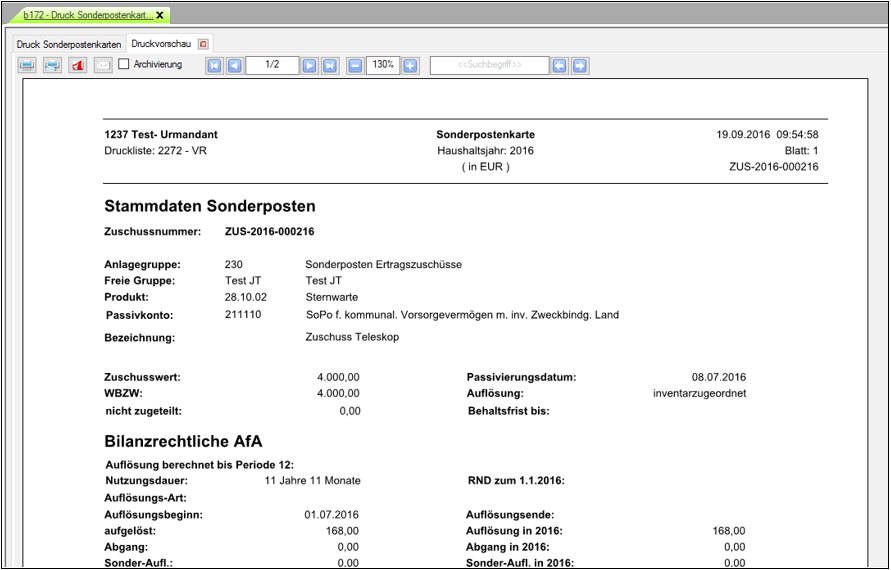Select the Druckvorschau tab

(161, 44)
